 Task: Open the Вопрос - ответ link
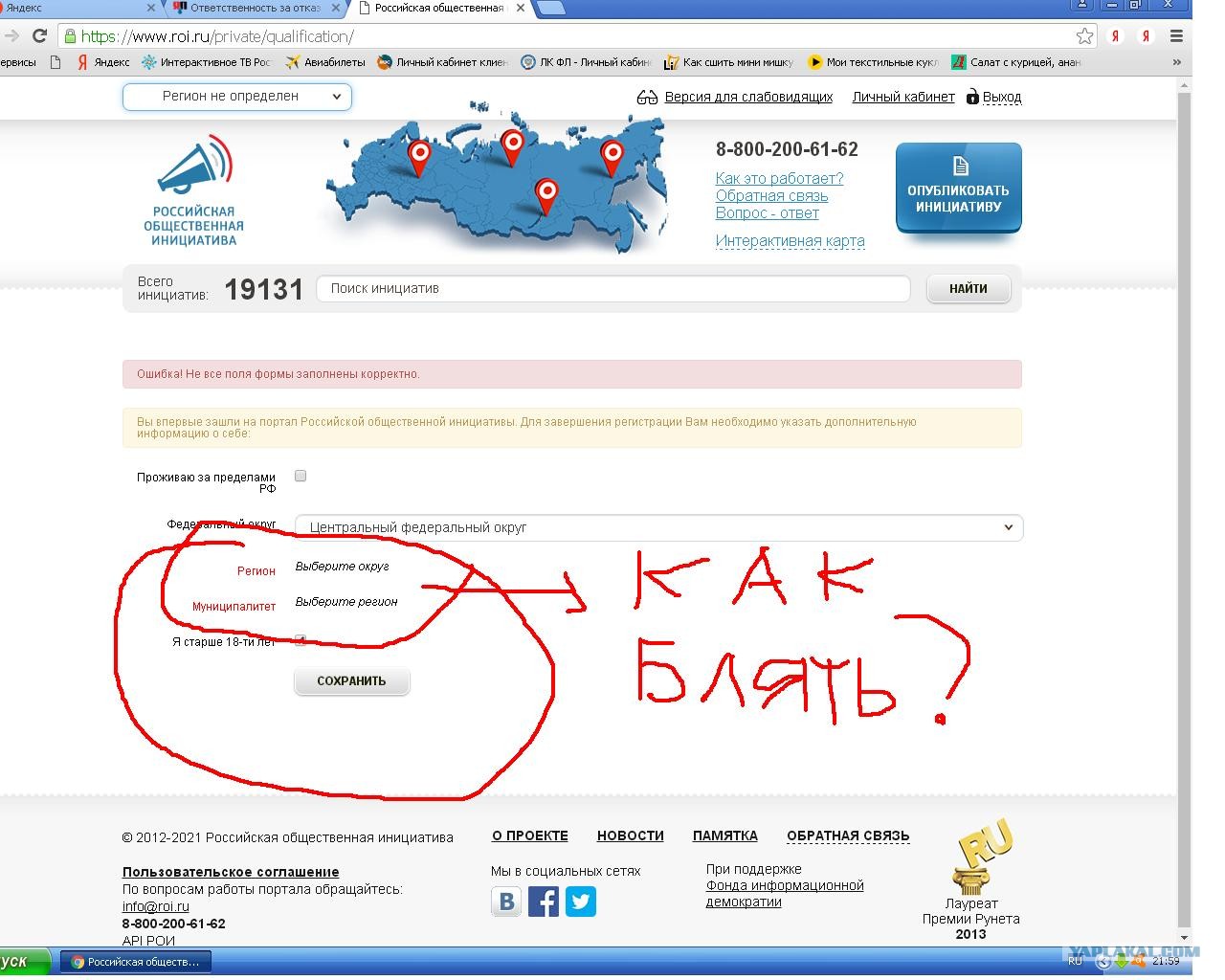tap(768, 212)
